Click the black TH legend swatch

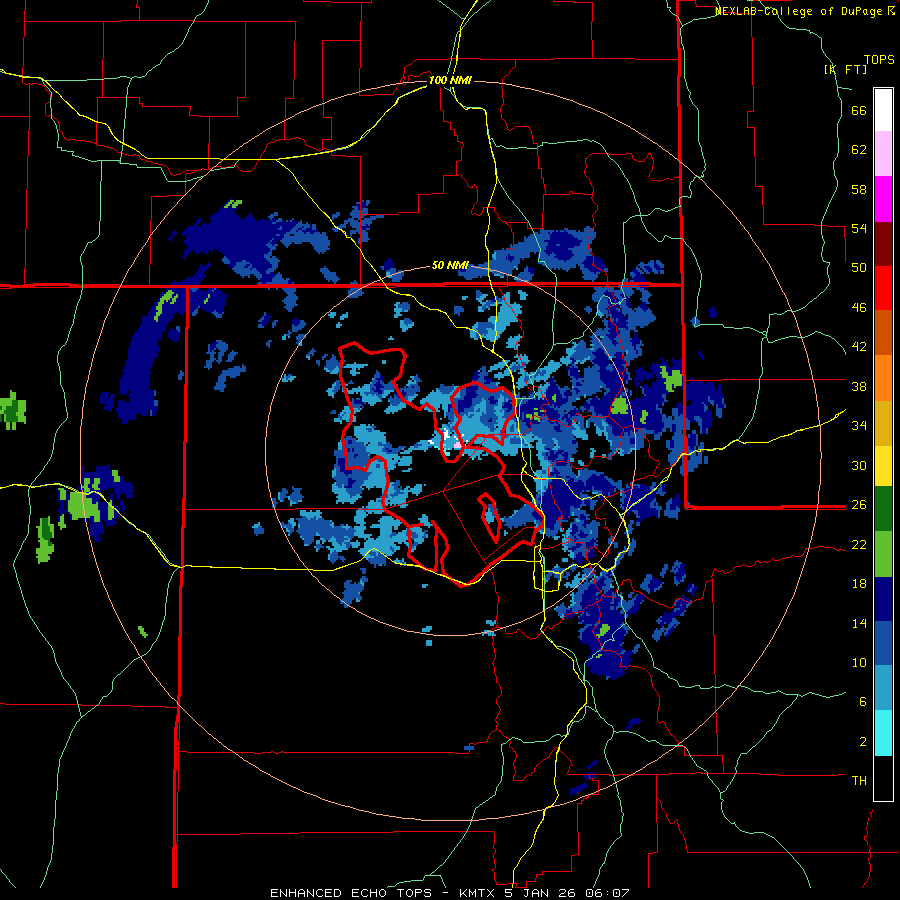[x=883, y=778]
